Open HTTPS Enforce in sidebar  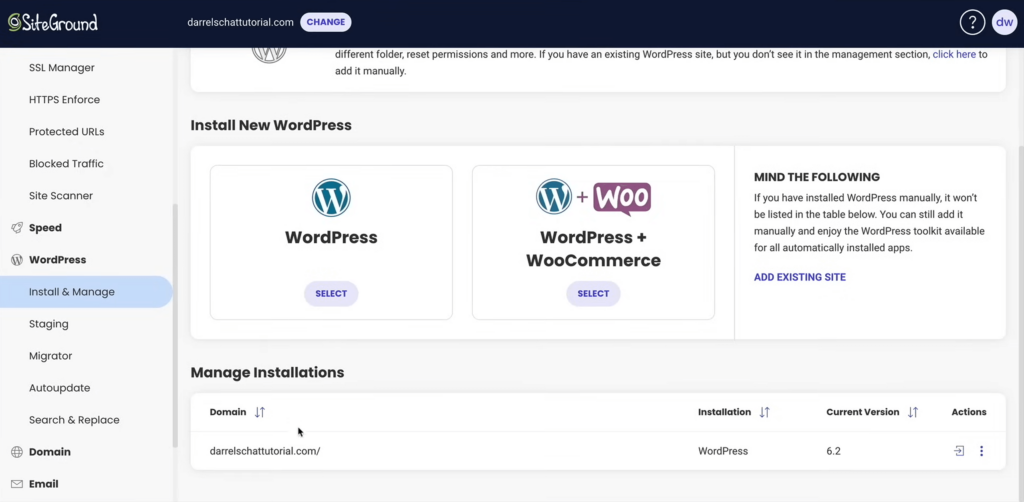coord(65,100)
